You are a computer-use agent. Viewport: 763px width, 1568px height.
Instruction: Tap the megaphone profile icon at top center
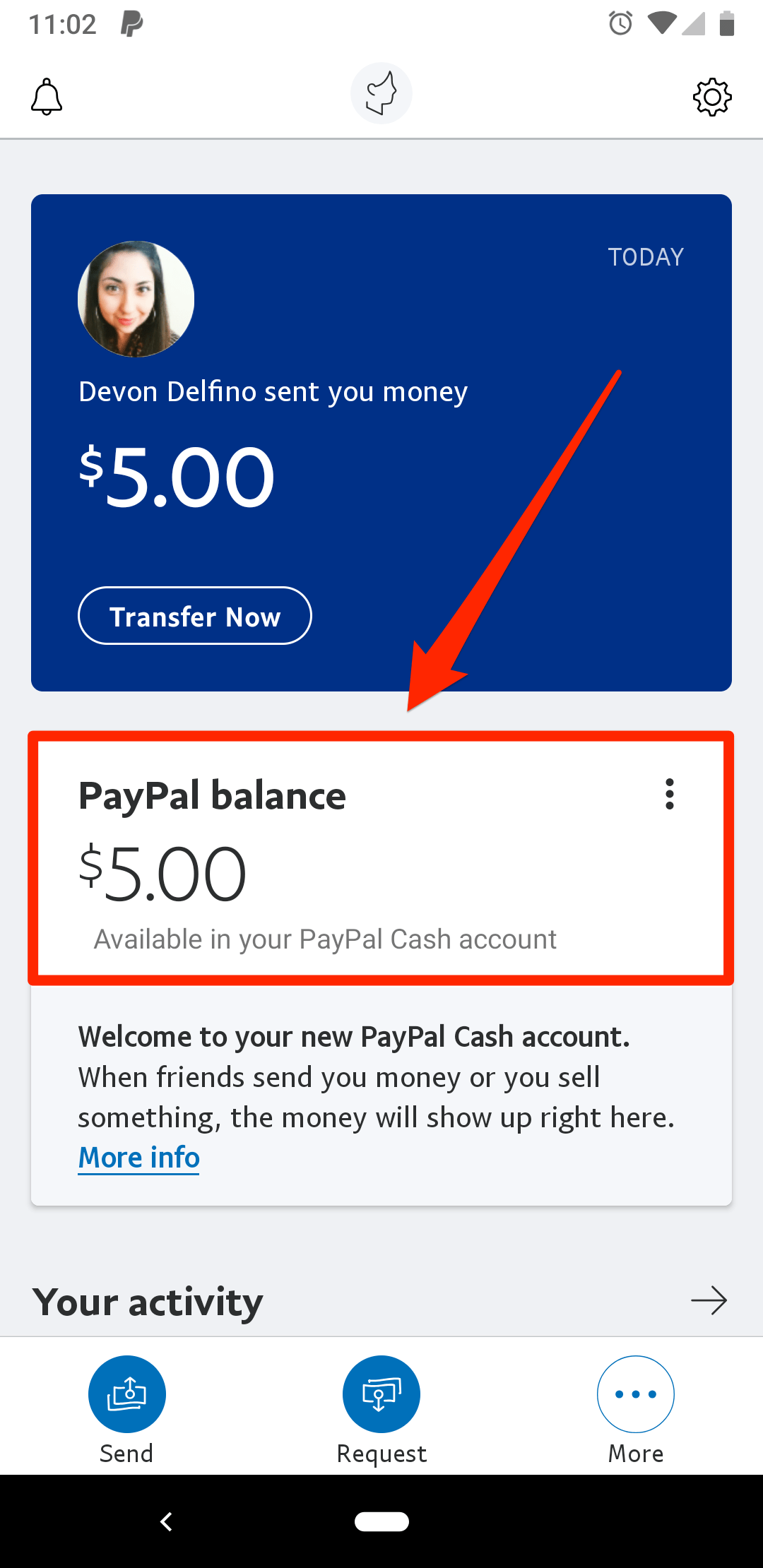click(381, 93)
